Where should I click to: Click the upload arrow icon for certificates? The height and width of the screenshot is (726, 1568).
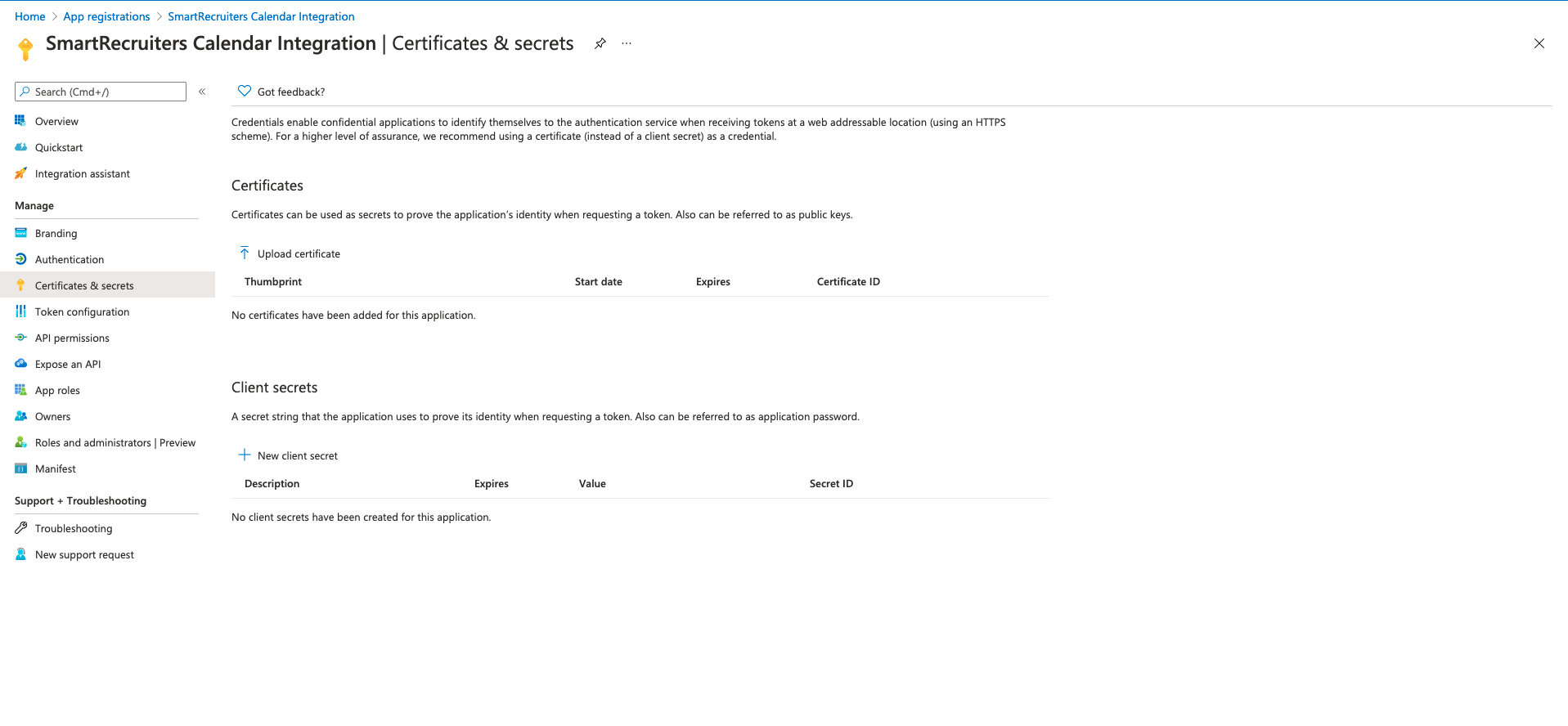click(244, 253)
